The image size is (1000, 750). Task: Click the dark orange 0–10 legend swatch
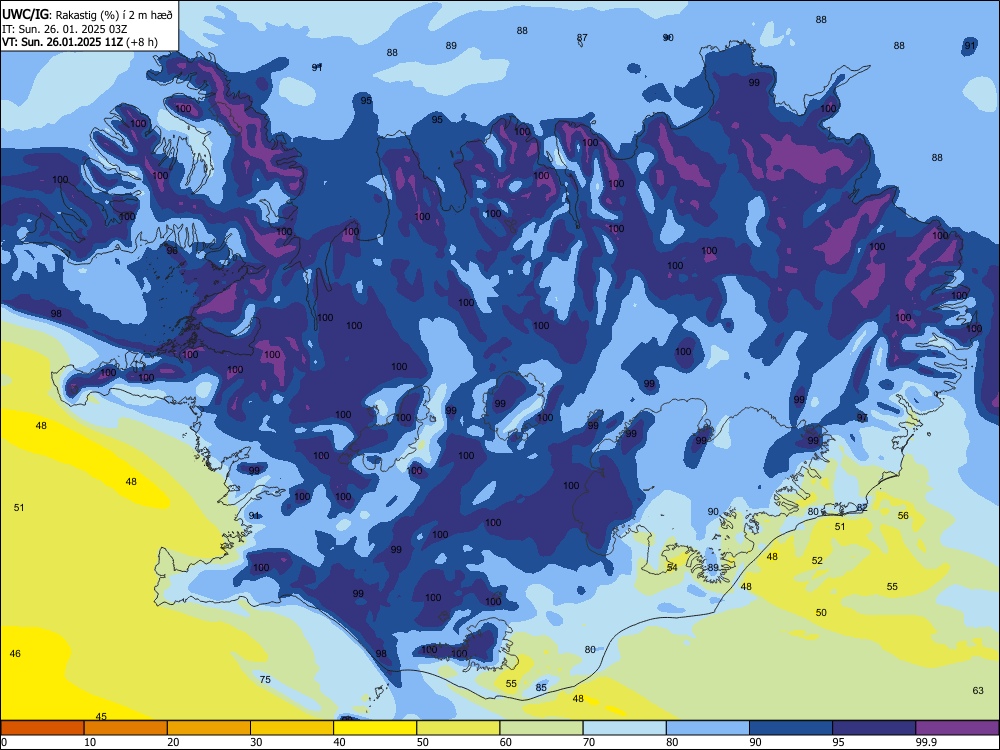point(42,728)
